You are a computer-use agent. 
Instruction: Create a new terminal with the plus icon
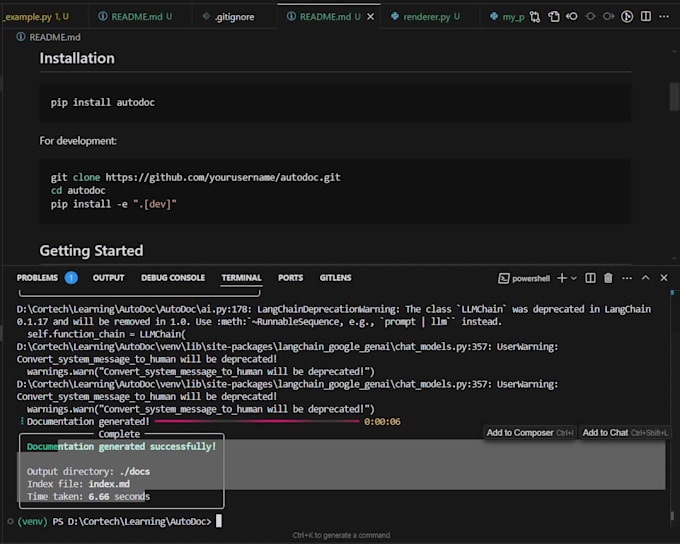[x=562, y=278]
